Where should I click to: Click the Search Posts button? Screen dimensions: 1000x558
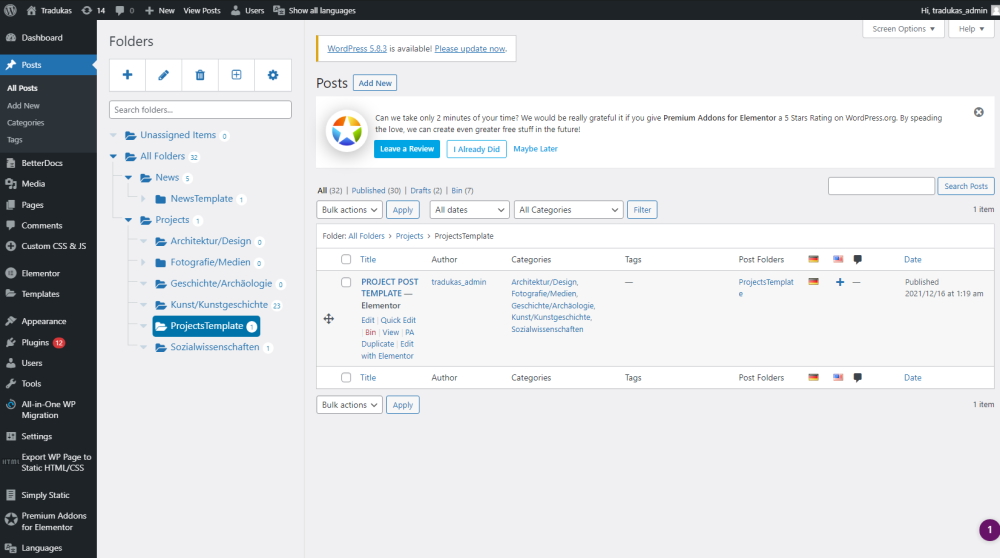tap(966, 186)
